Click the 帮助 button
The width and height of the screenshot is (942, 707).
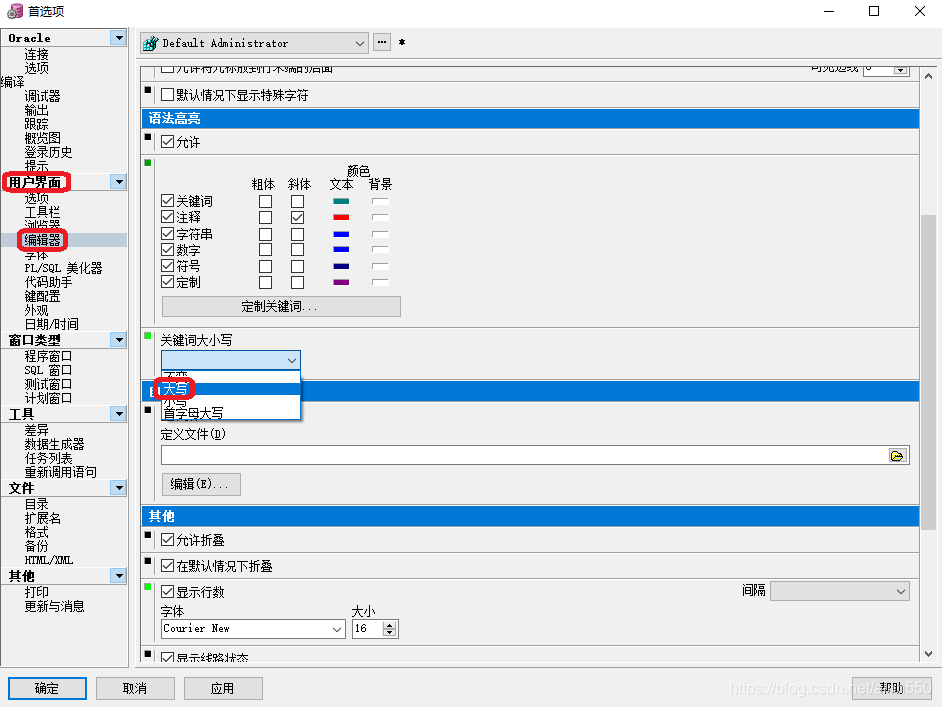tap(892, 688)
